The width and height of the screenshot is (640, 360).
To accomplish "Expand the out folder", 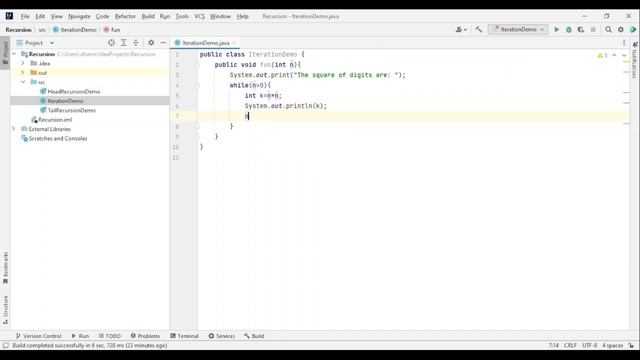I will pyautogui.click(x=23, y=73).
